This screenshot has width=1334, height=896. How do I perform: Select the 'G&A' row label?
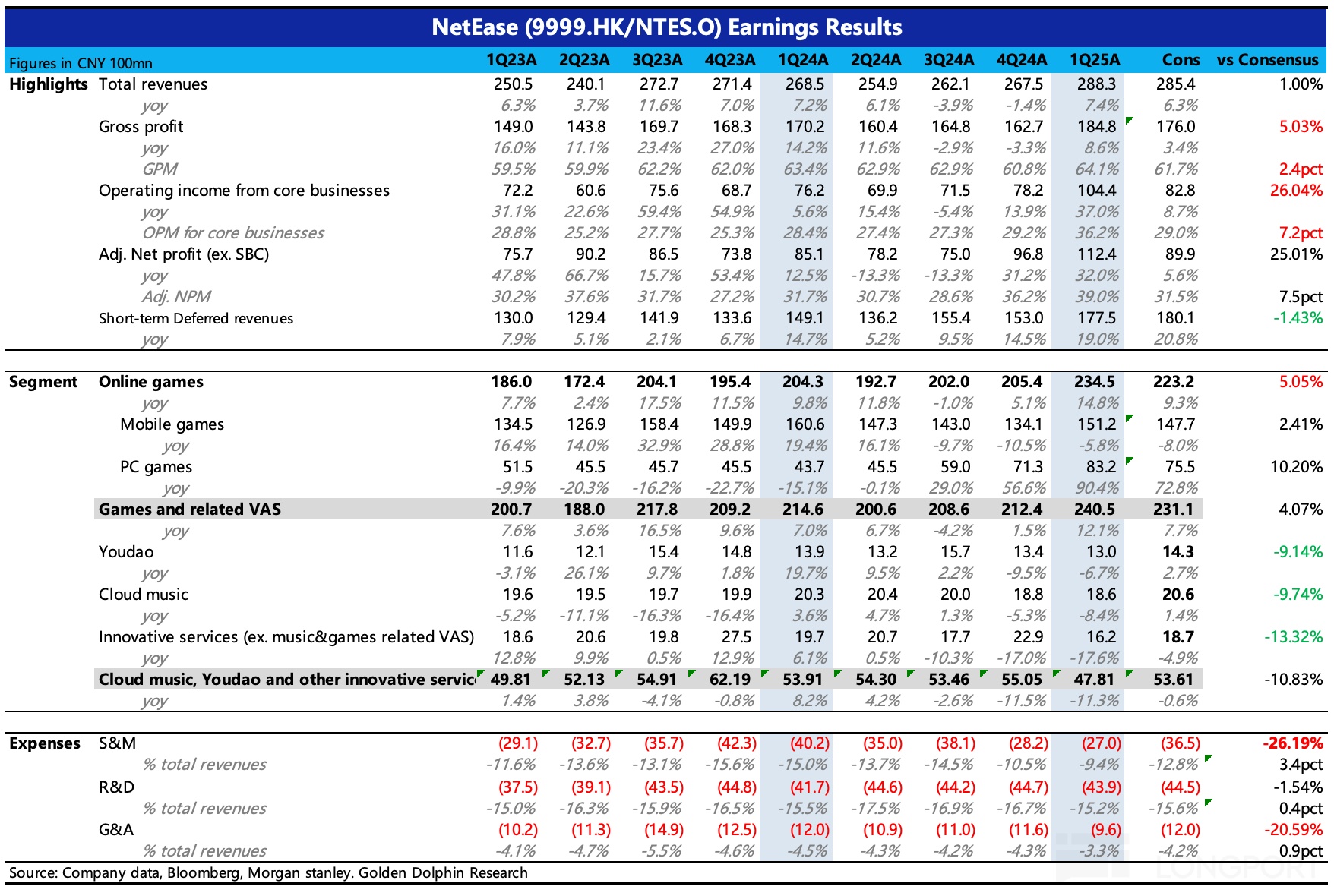116,830
